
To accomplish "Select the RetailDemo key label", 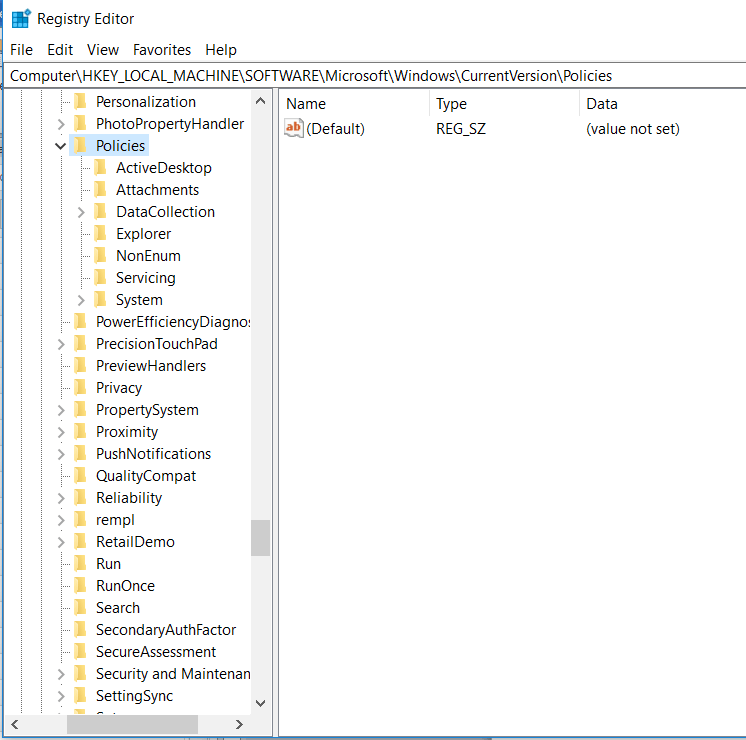I will coord(135,542).
